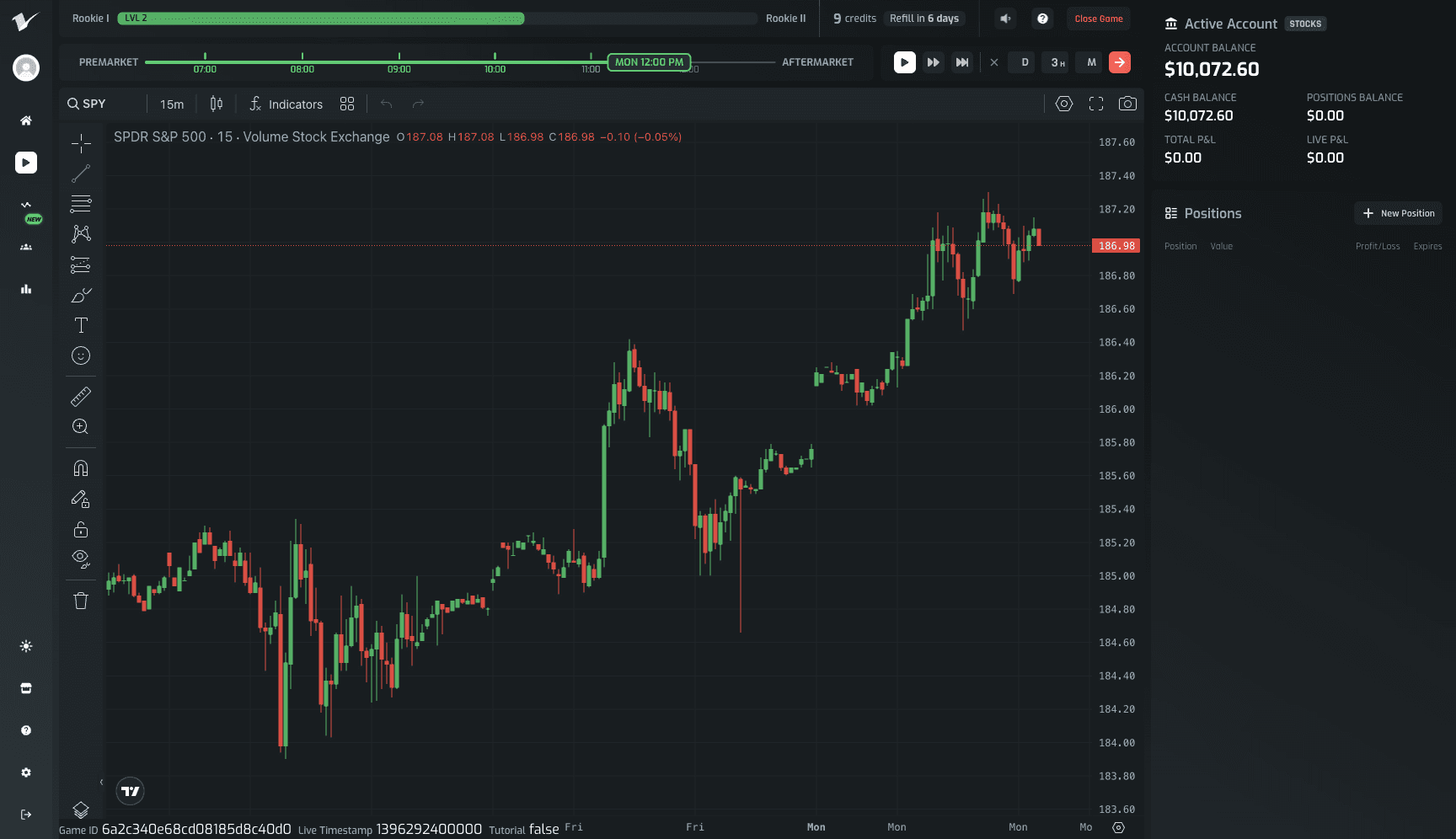This screenshot has width=1456, height=839.
Task: Select the Game ID value text
Action: click(196, 830)
